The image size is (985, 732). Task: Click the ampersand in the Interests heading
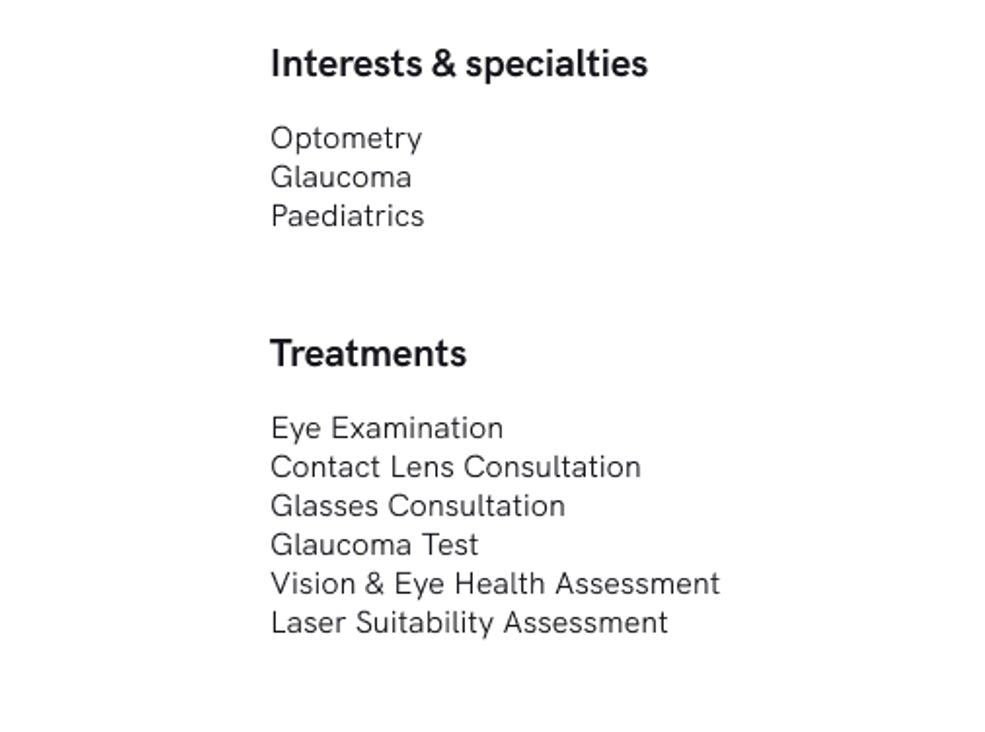pyautogui.click(x=443, y=64)
